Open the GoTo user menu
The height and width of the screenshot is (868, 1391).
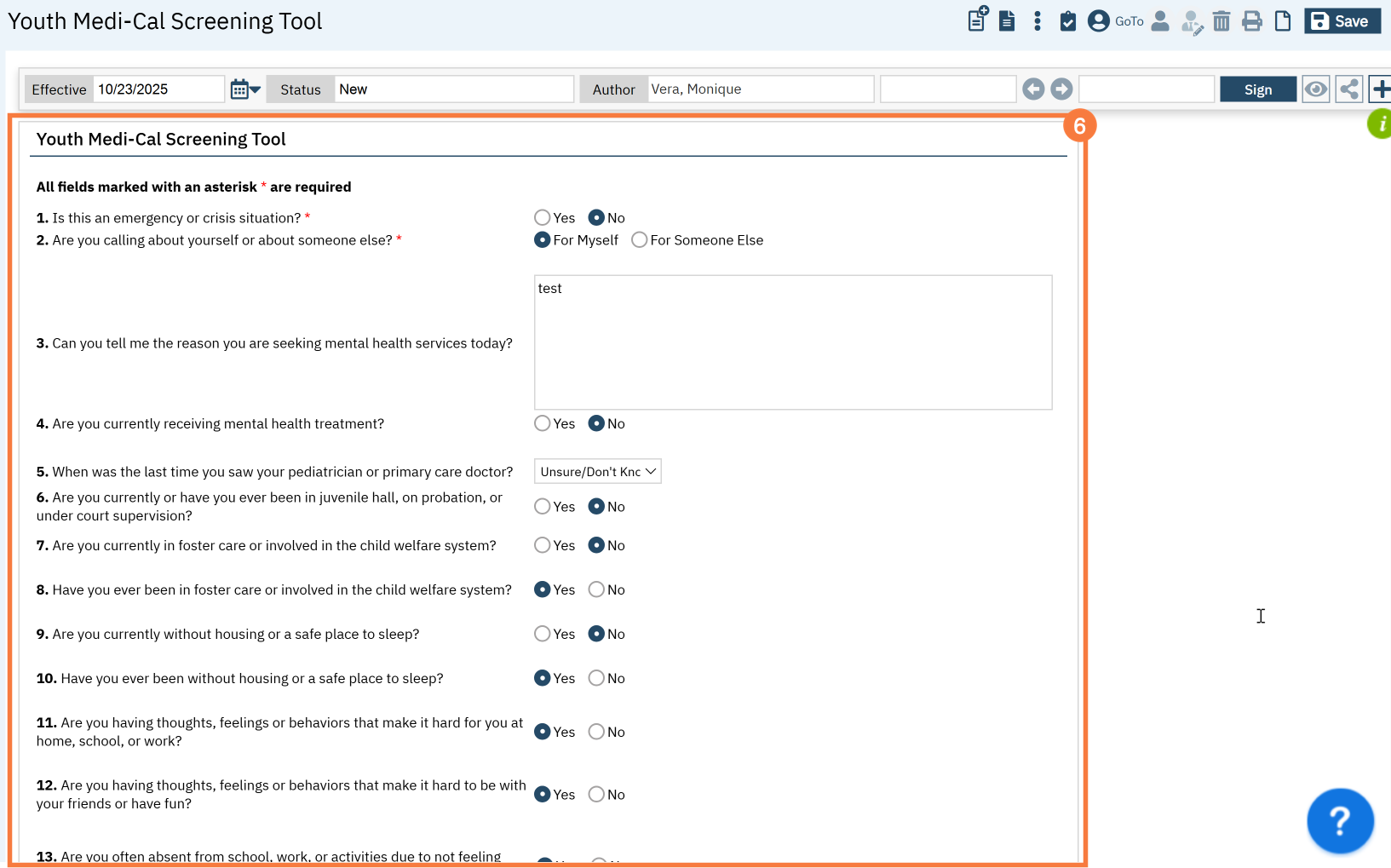click(1115, 21)
